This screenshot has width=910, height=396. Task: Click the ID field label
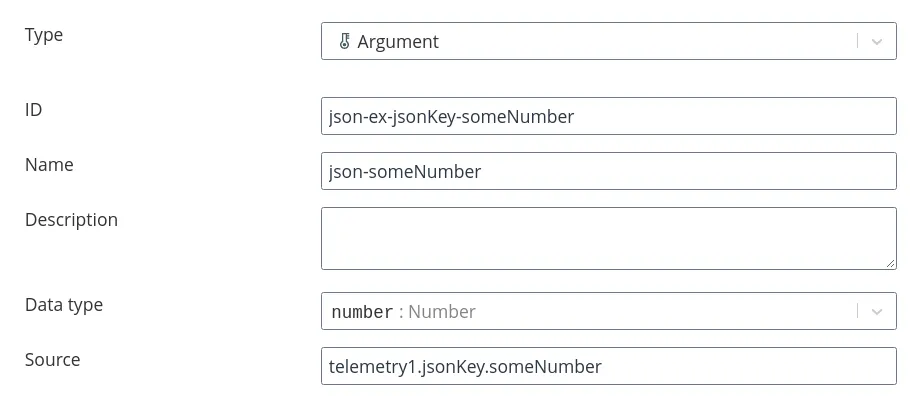coord(34,109)
